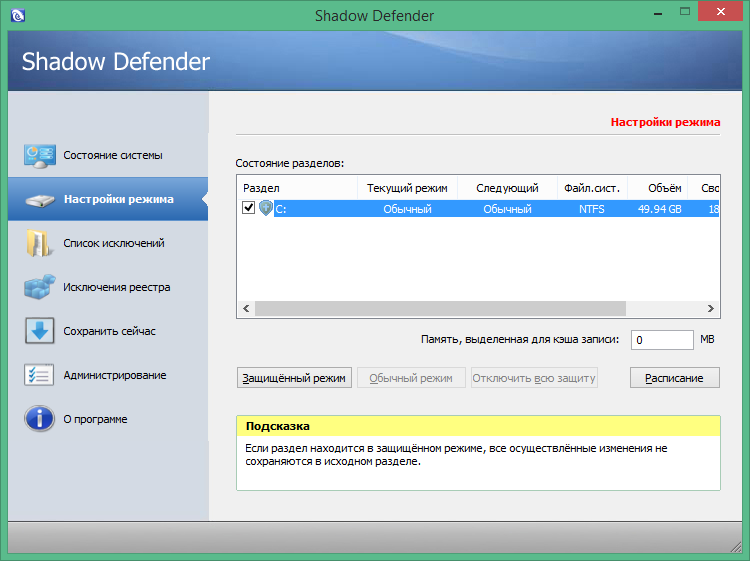Maximize the Shadow Defender window
Viewport: 750px width, 561px height.
(685, 11)
